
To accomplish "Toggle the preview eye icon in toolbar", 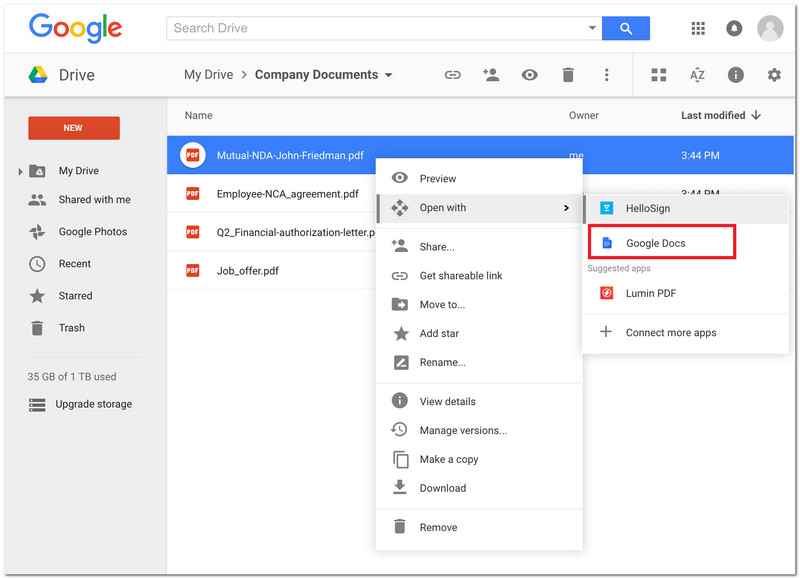I will [529, 75].
